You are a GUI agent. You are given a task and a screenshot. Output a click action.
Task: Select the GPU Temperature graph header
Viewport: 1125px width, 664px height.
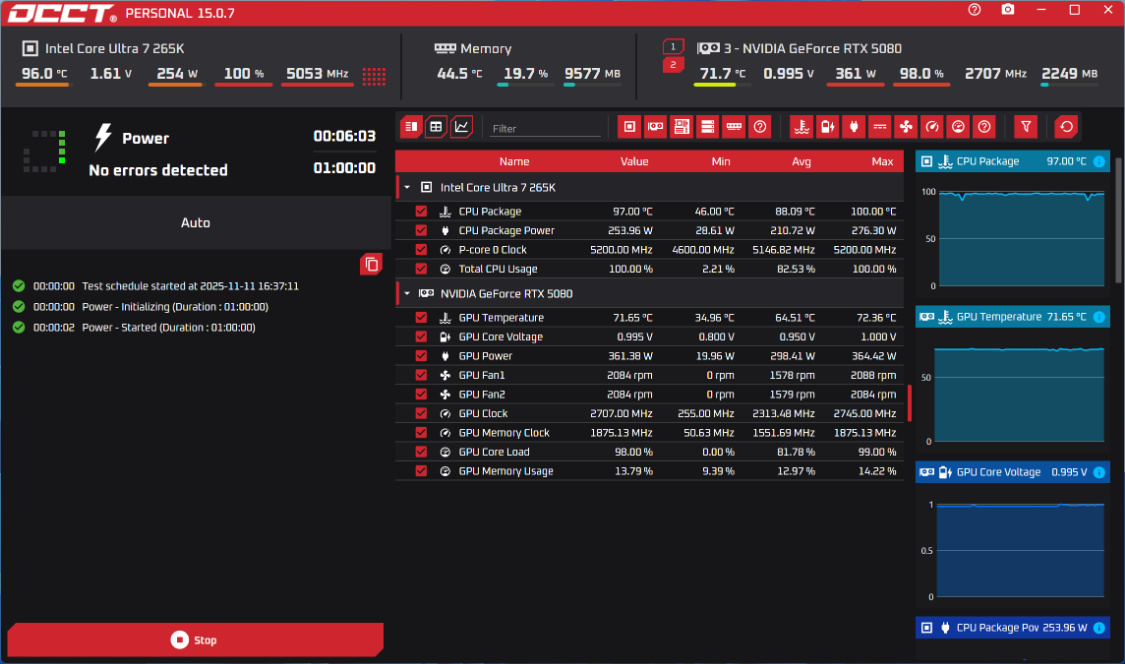point(1012,317)
